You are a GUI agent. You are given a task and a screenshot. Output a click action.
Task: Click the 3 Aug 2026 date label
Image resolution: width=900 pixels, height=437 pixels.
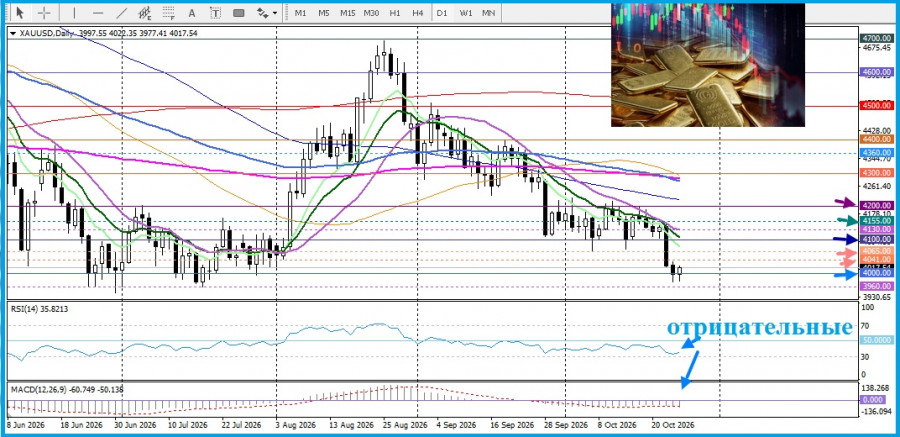(x=296, y=426)
